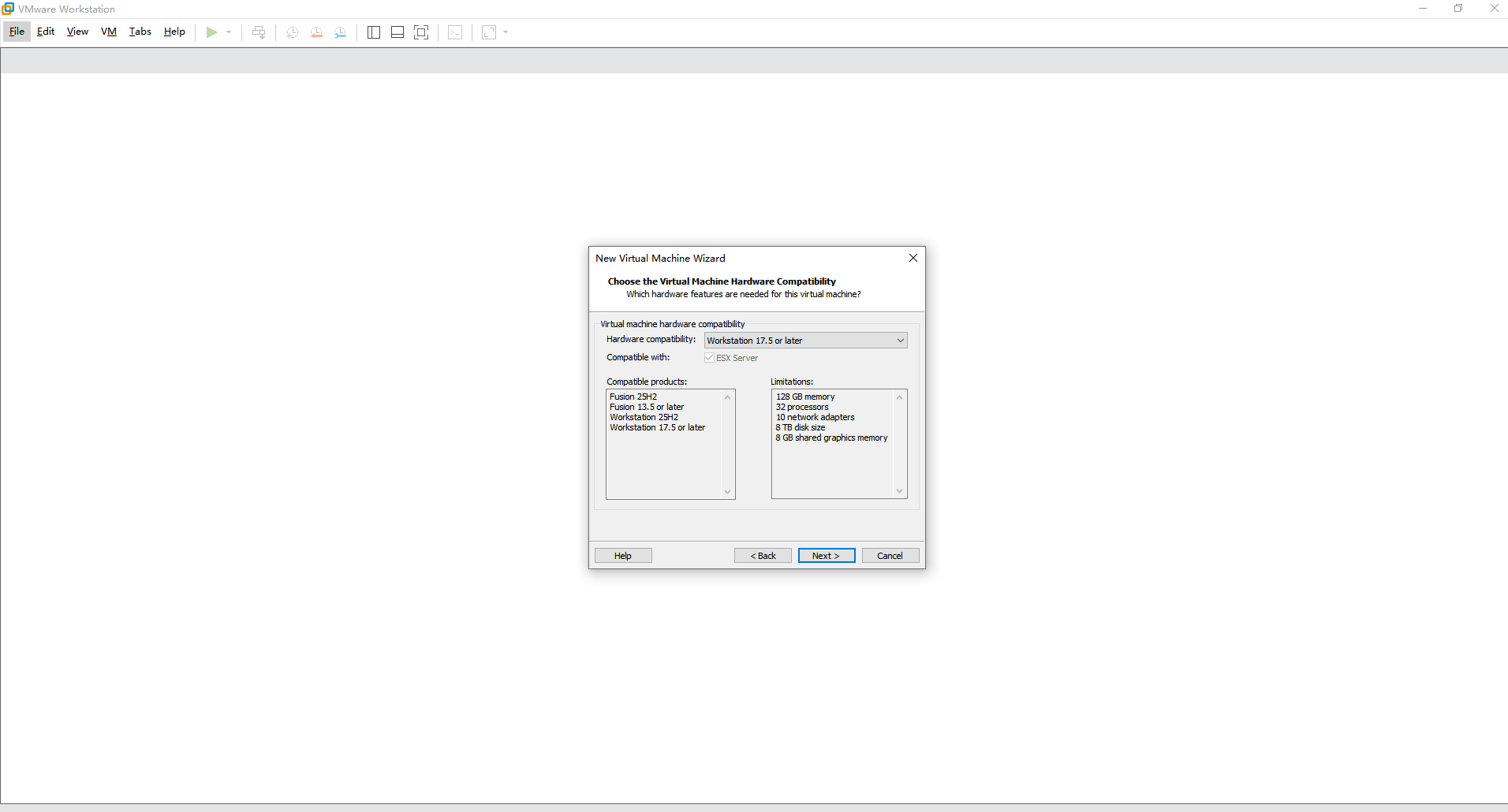
Task: Open the stretch display dropdown arrow
Action: (506, 32)
